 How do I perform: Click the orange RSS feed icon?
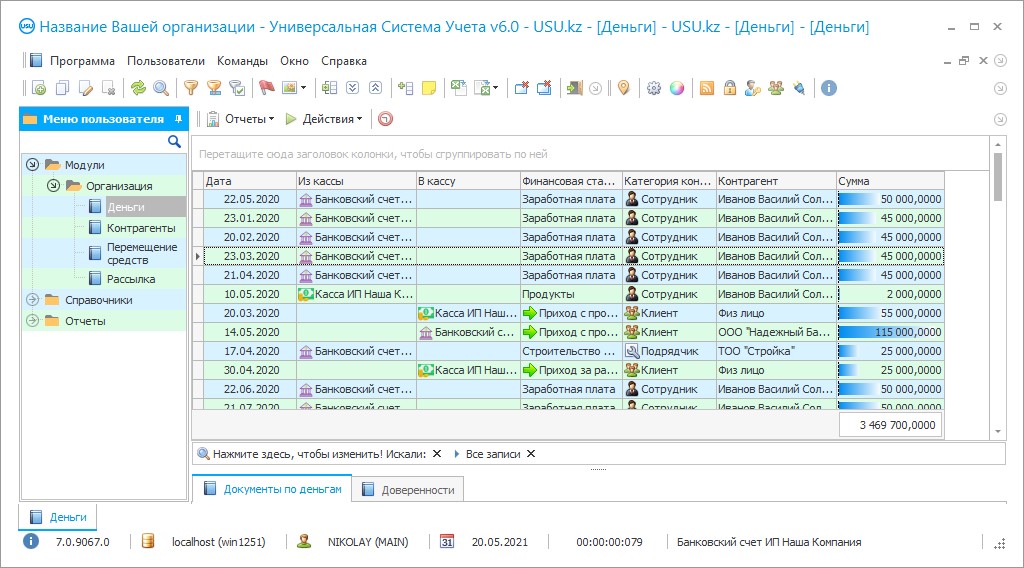tap(707, 88)
